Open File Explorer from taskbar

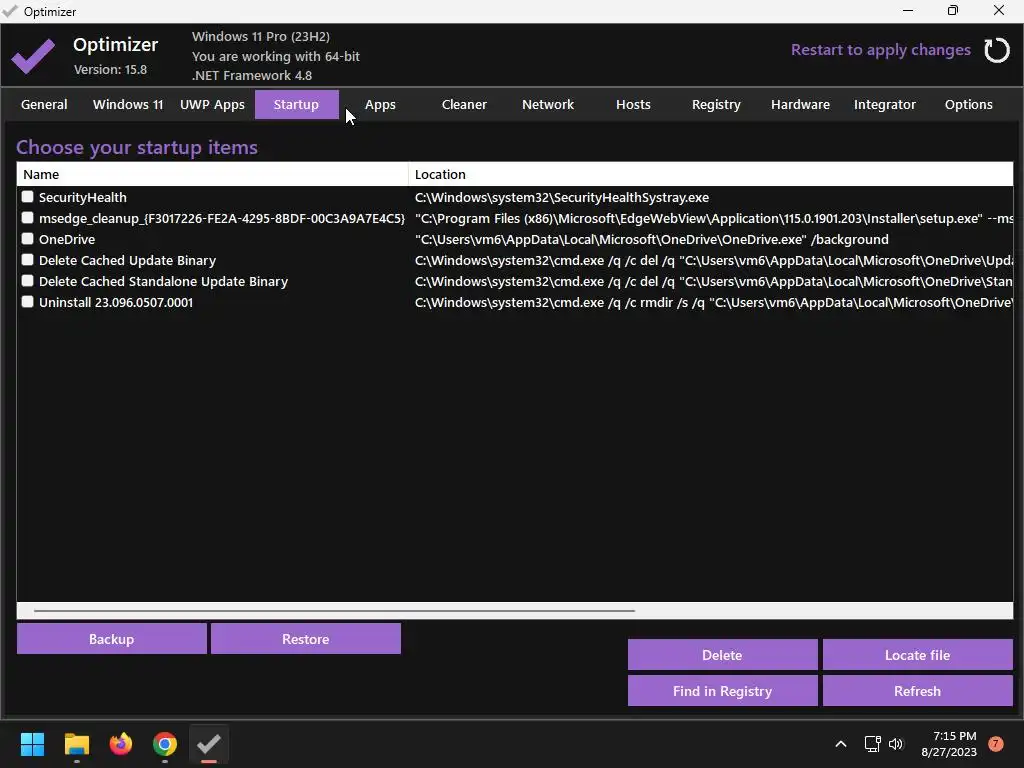[76, 744]
